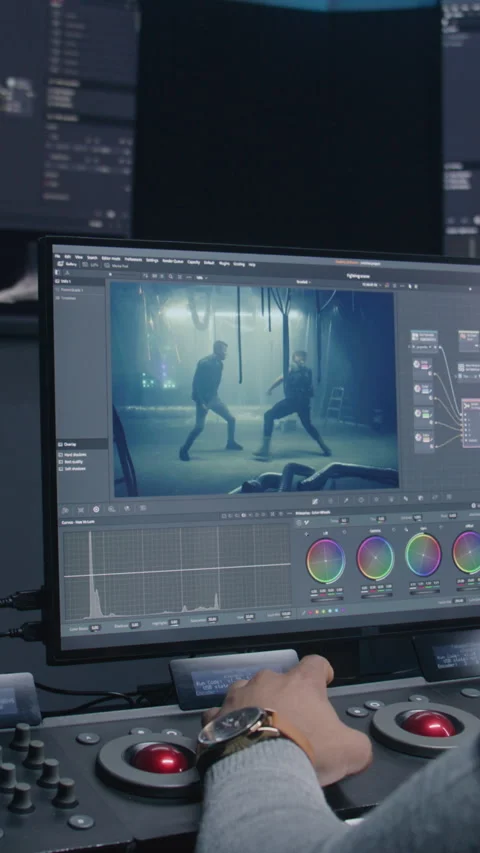Click the crosshair picker icon beside Lift
480x853 pixels.
coord(307,534)
